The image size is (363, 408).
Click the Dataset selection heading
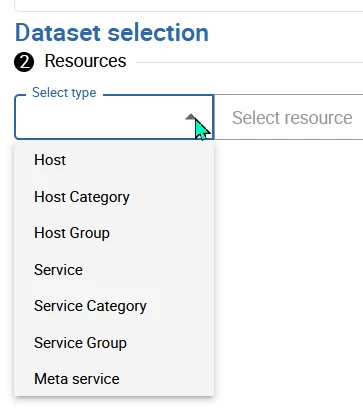(x=112, y=33)
